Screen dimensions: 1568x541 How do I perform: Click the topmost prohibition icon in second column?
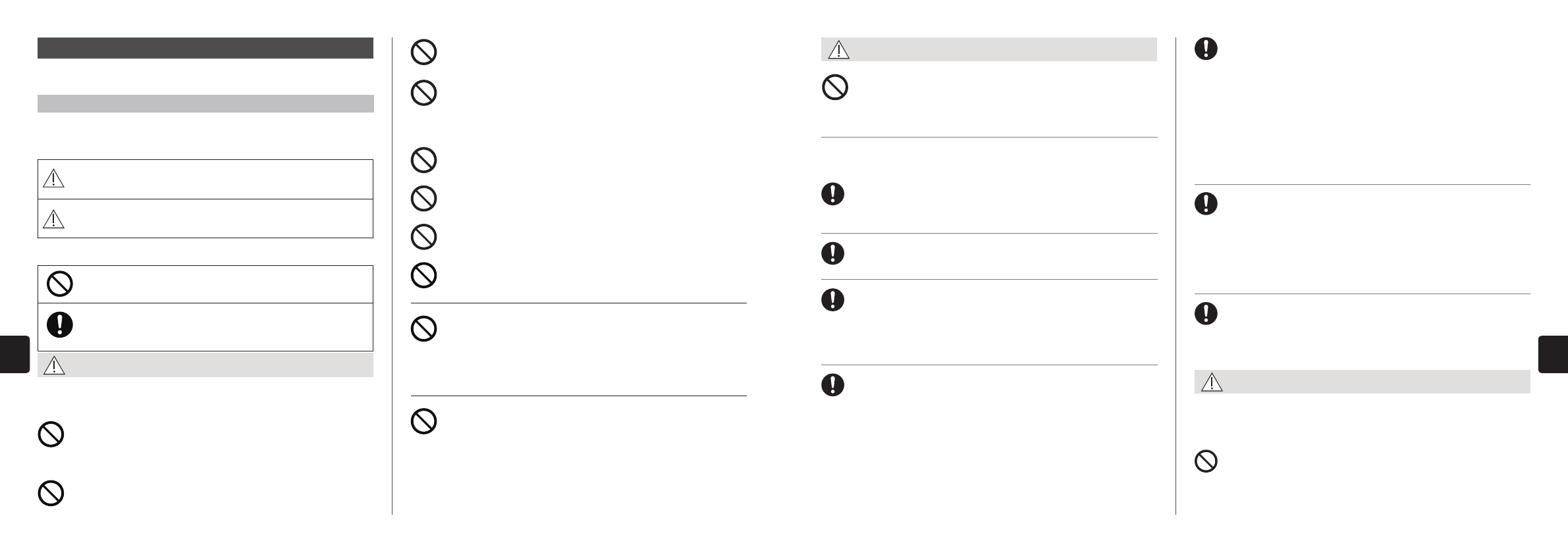[423, 52]
